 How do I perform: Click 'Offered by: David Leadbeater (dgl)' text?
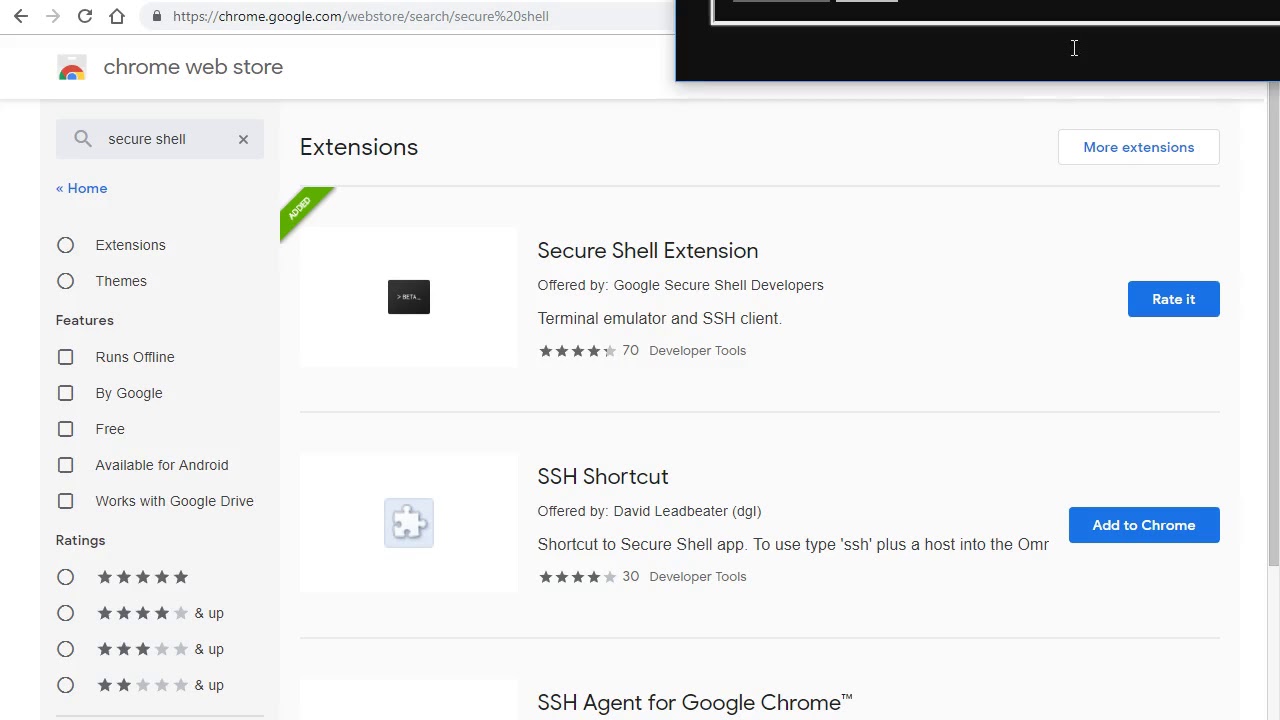coord(649,511)
